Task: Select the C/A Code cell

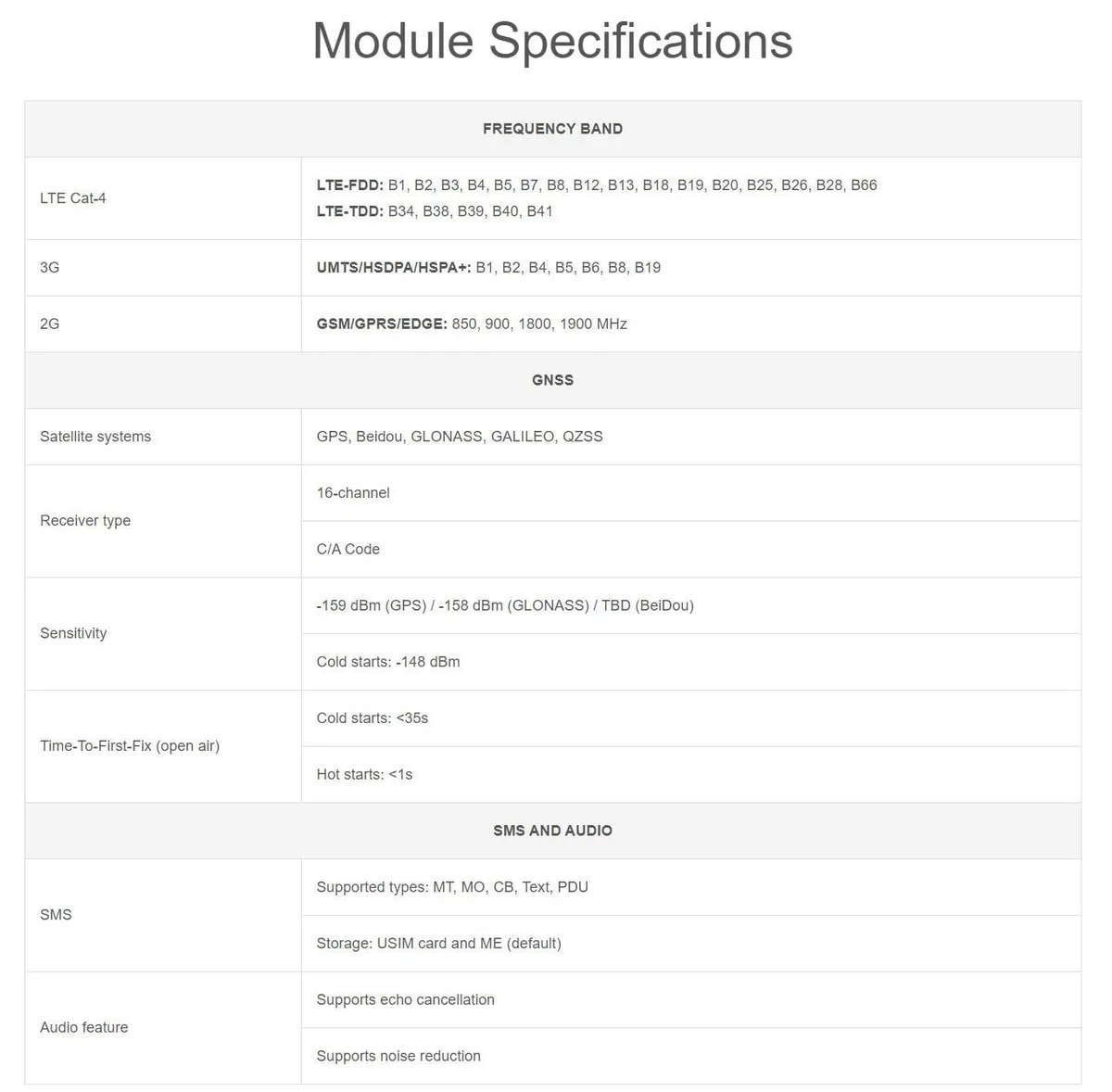Action: point(691,550)
